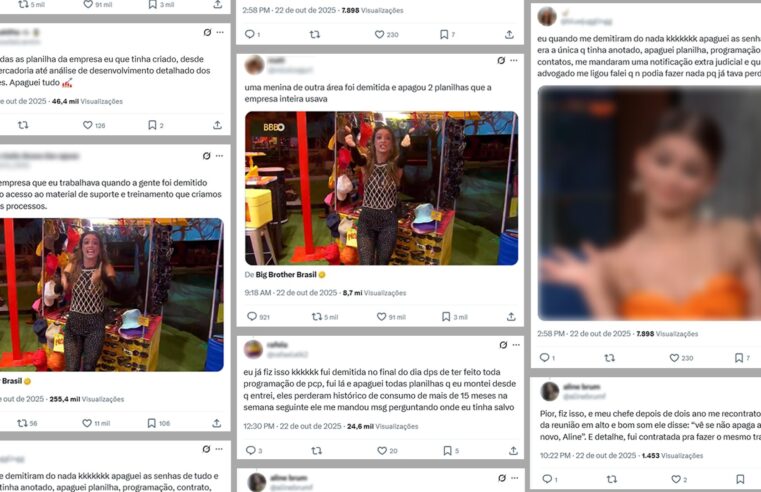The image size is (761, 492).
Task: Bookmark the left tweet showing 106 saves
Action: [151, 423]
